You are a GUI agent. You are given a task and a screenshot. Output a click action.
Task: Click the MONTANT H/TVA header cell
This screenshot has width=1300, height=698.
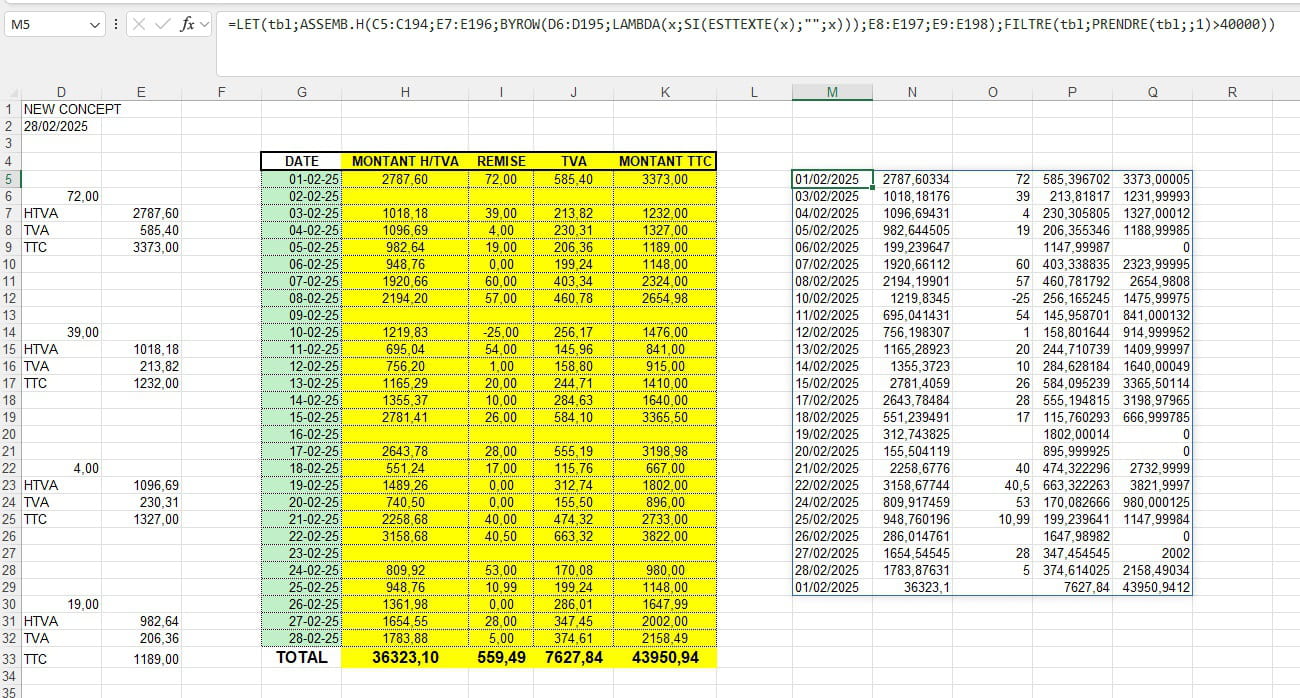(405, 161)
